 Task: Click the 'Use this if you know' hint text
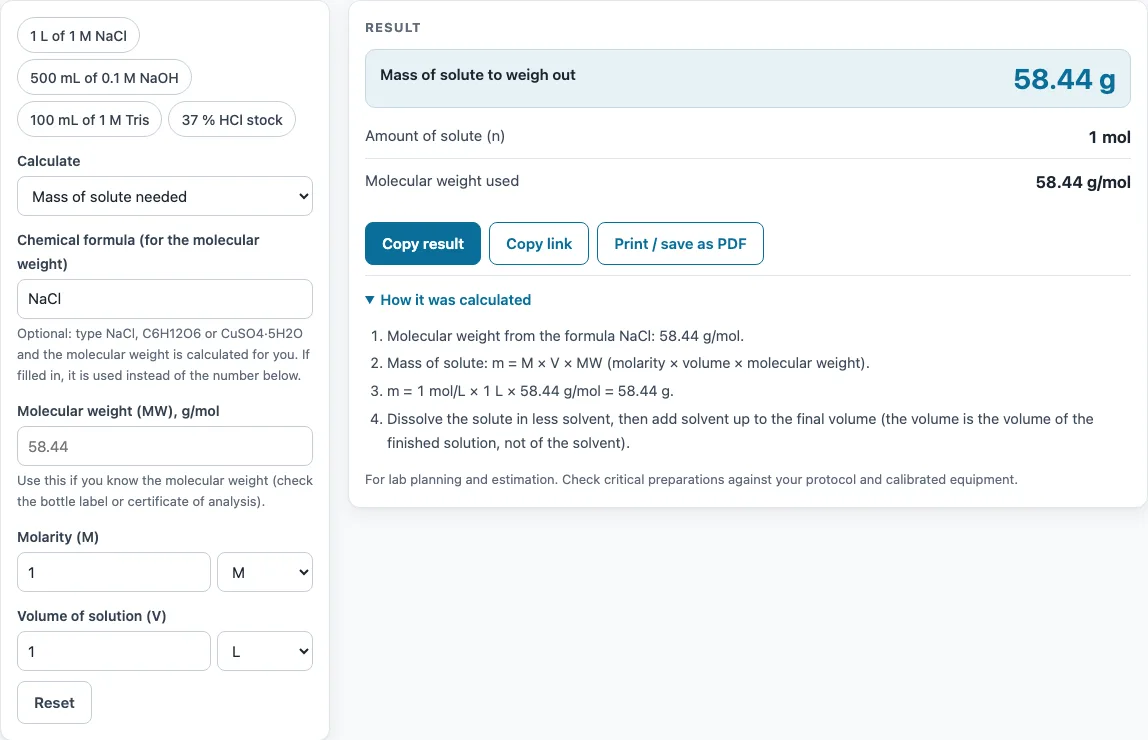click(x=165, y=491)
